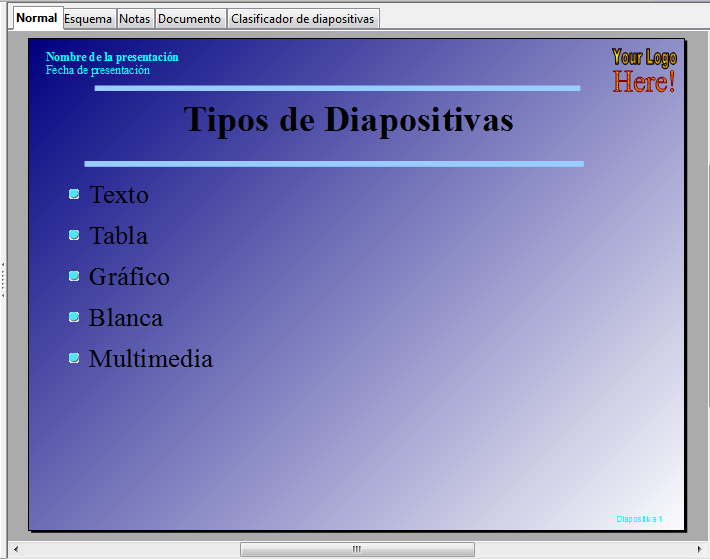The image size is (710, 560).
Task: Select the Notas tab
Action: (x=134, y=19)
